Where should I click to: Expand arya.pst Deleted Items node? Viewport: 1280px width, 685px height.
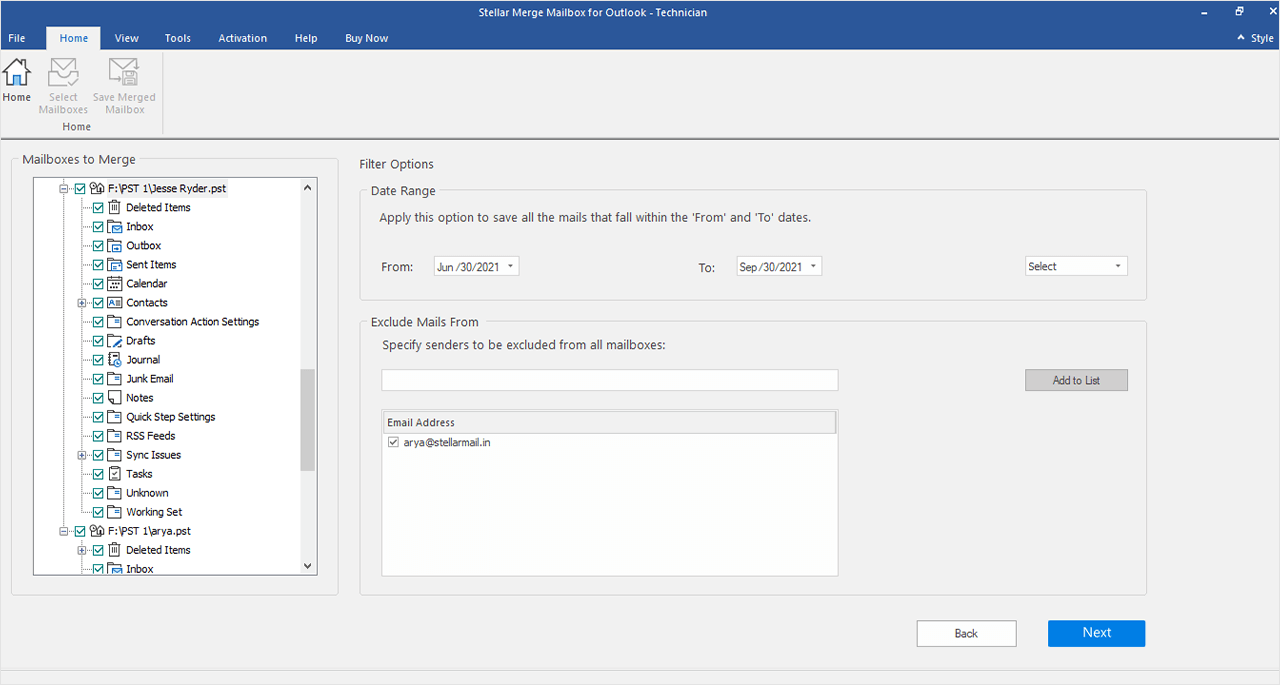tap(82, 550)
